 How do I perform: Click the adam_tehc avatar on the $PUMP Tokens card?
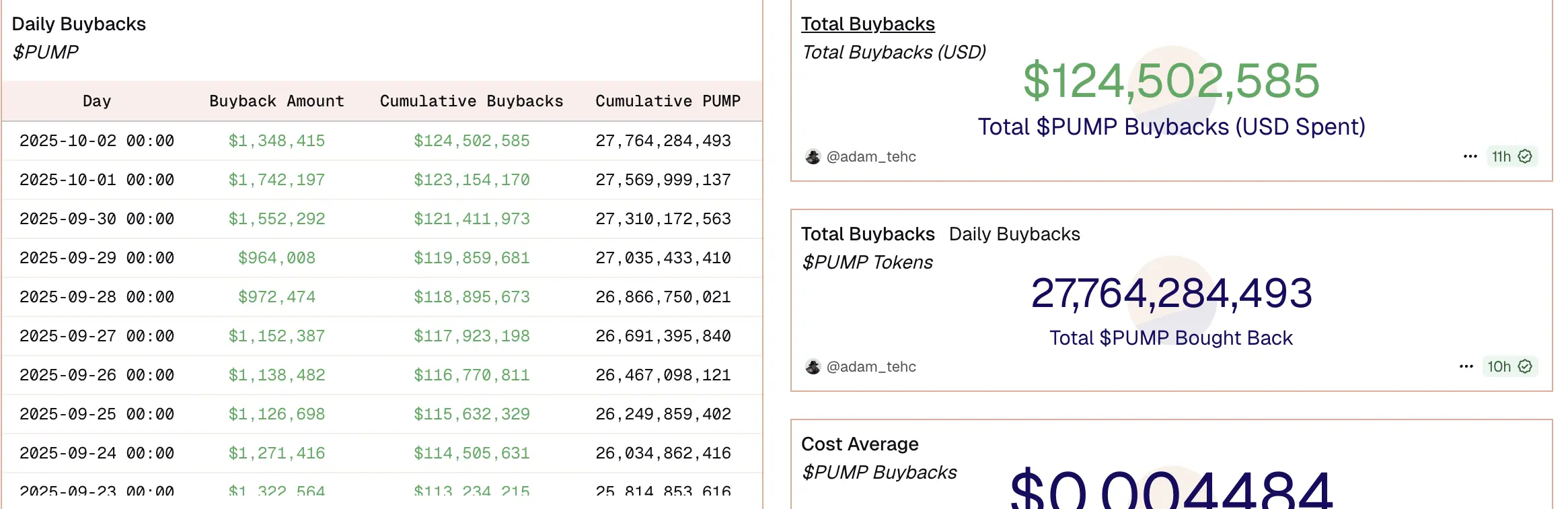click(813, 366)
